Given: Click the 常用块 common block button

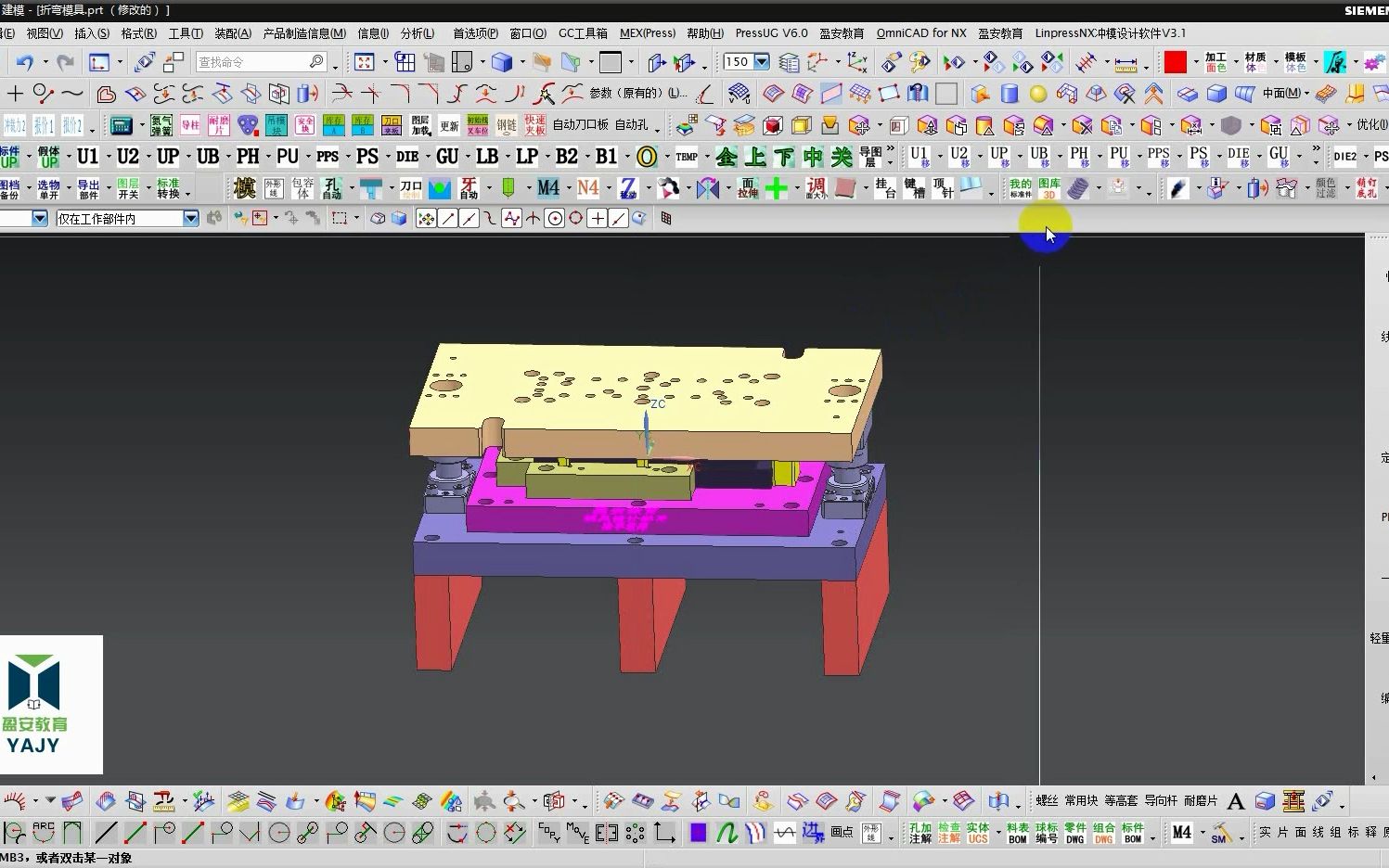Looking at the screenshot, I should pos(1081,800).
